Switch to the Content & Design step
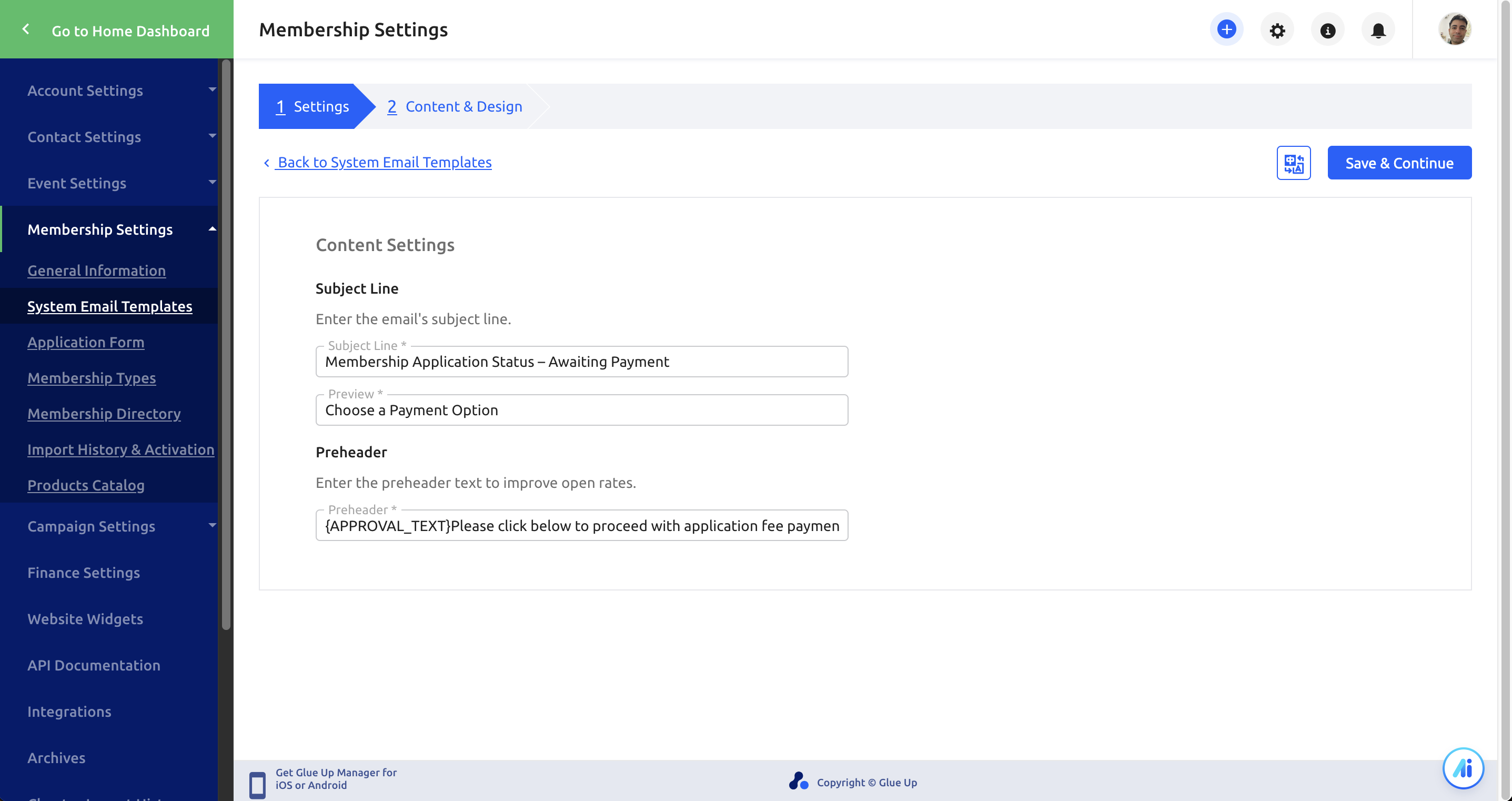1512x801 pixels. point(455,106)
